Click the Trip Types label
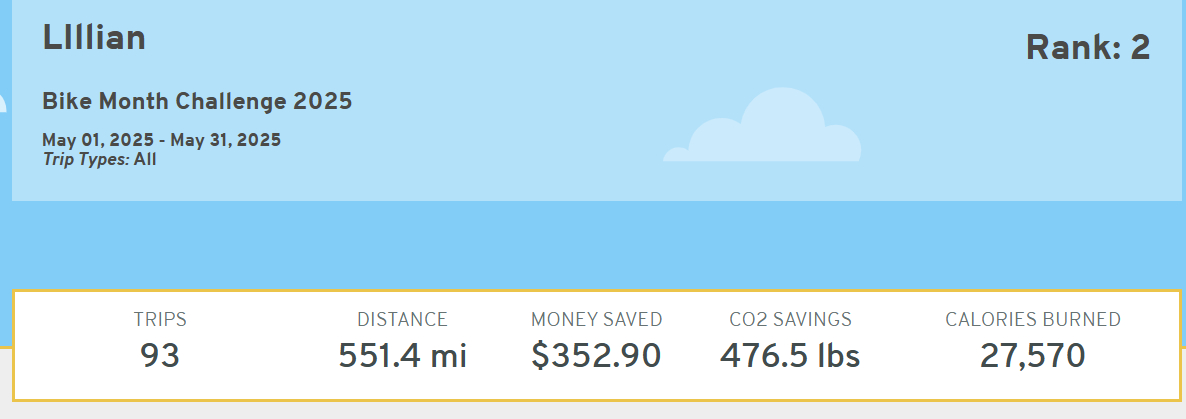Screen dimensions: 1186x419 tap(86, 159)
